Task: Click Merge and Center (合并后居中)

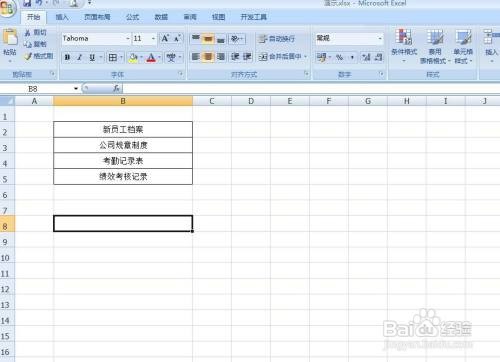Action: (283, 57)
